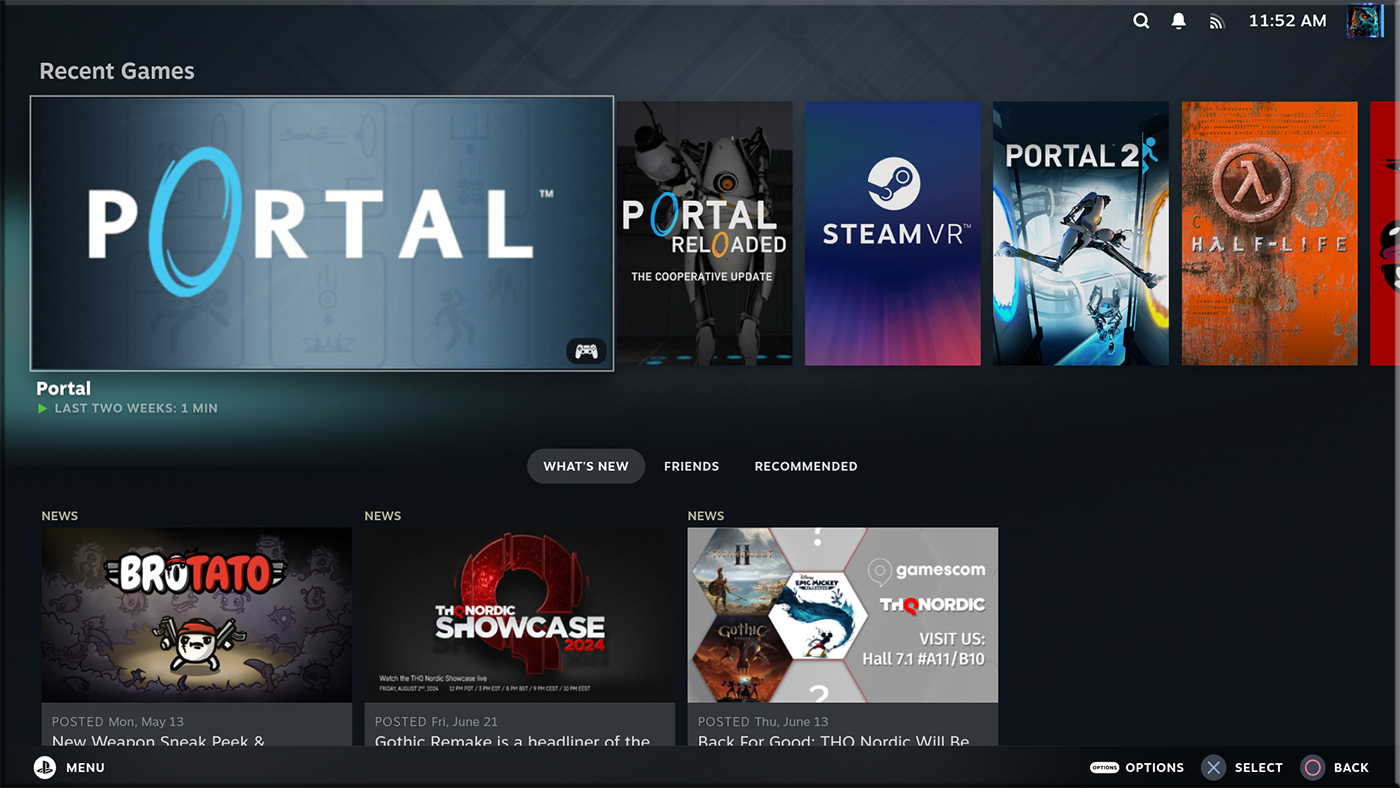The image size is (1400, 788).
Task: Open your profile avatar top right
Action: click(x=1364, y=20)
